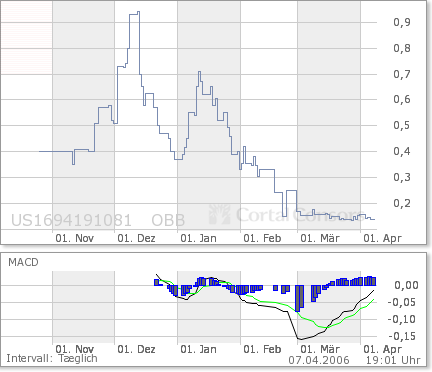Viewport: 432px width, 372px height.
Task: Click the time 19:01 Uhr
Action: pos(393,360)
